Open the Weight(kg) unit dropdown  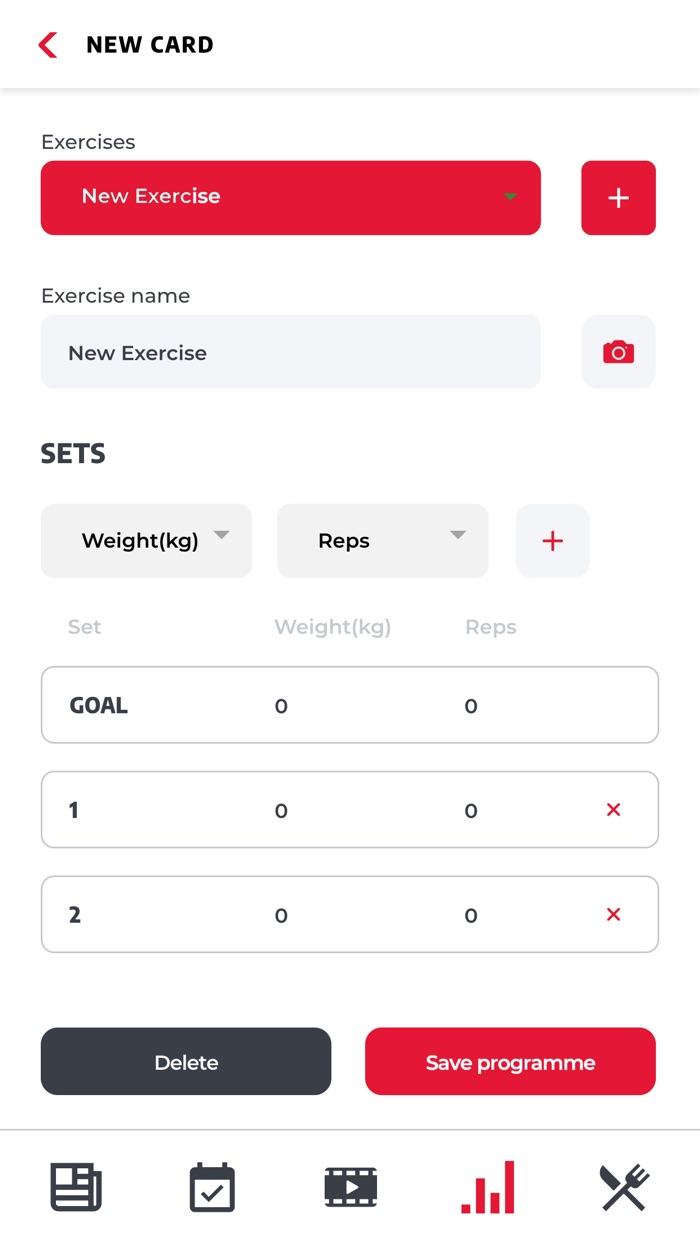pos(146,540)
